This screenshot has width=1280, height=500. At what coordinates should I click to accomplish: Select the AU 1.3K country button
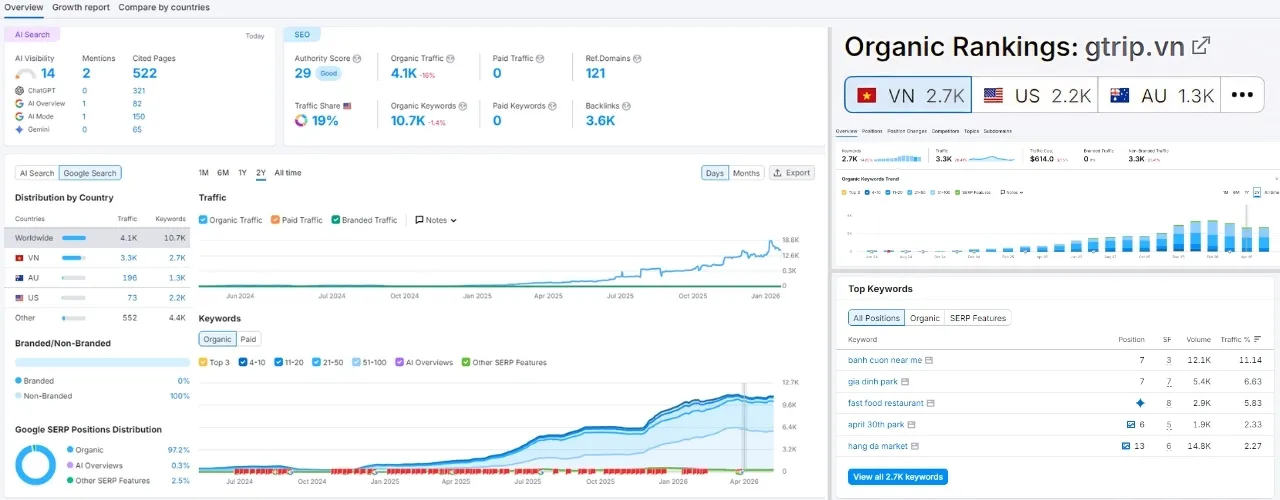point(1160,96)
